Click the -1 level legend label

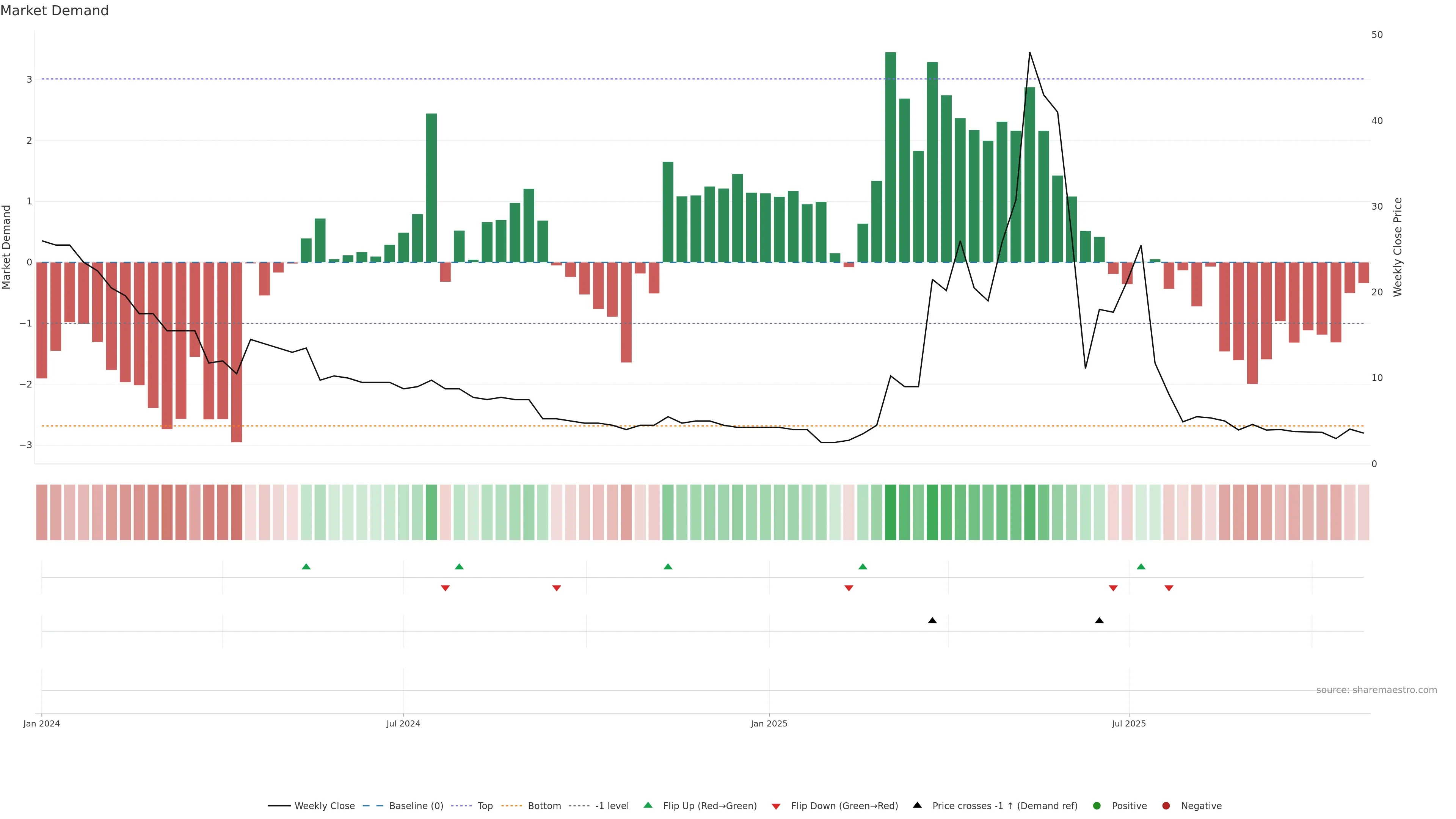[612, 805]
